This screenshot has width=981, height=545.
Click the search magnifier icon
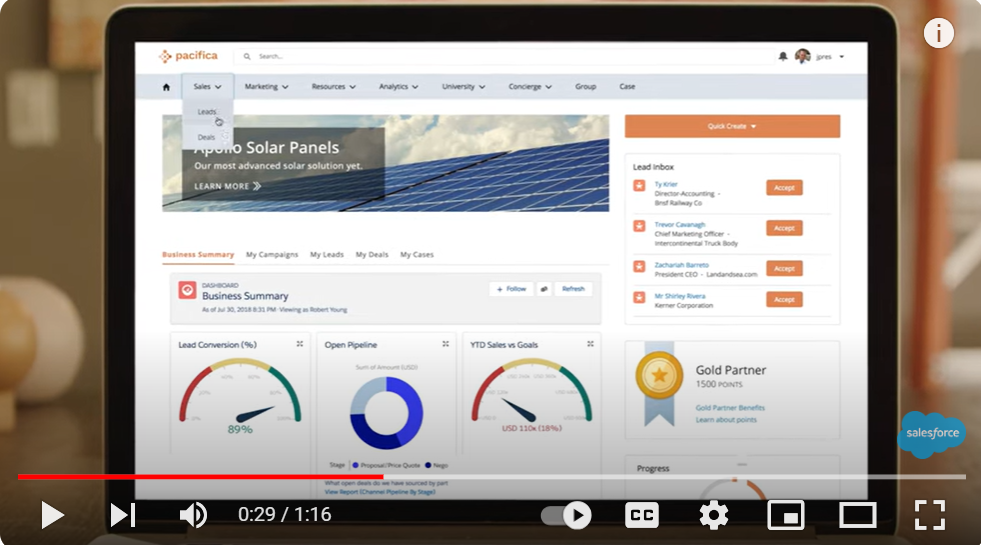tap(247, 56)
